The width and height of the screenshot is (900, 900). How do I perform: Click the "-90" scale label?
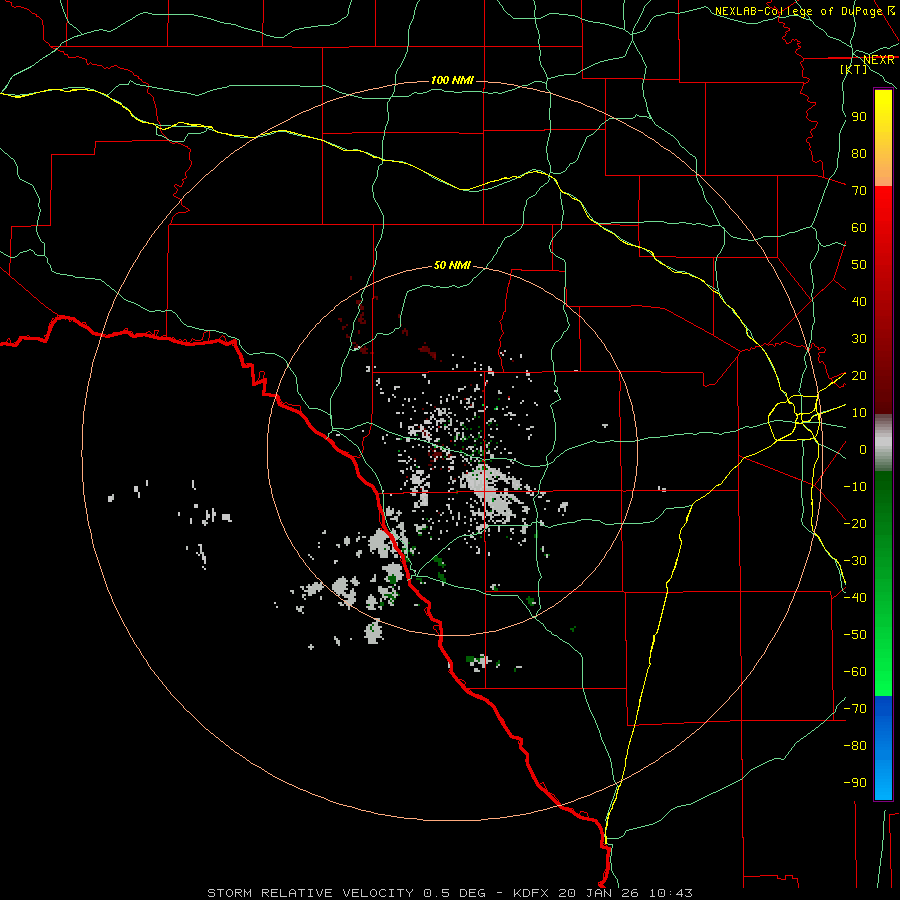[855, 783]
